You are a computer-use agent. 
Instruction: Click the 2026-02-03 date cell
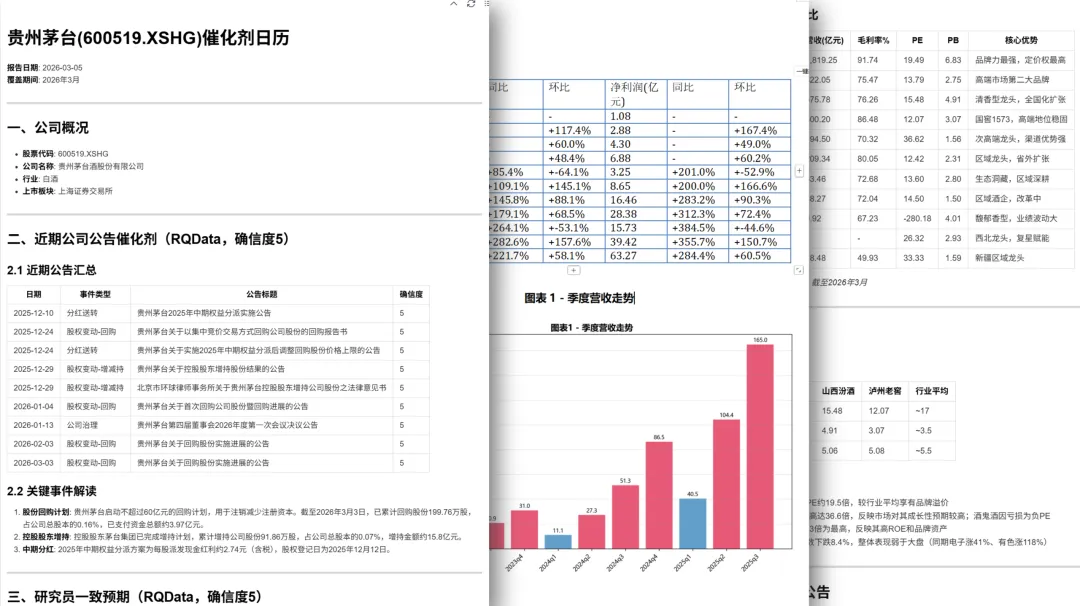[x=33, y=443]
